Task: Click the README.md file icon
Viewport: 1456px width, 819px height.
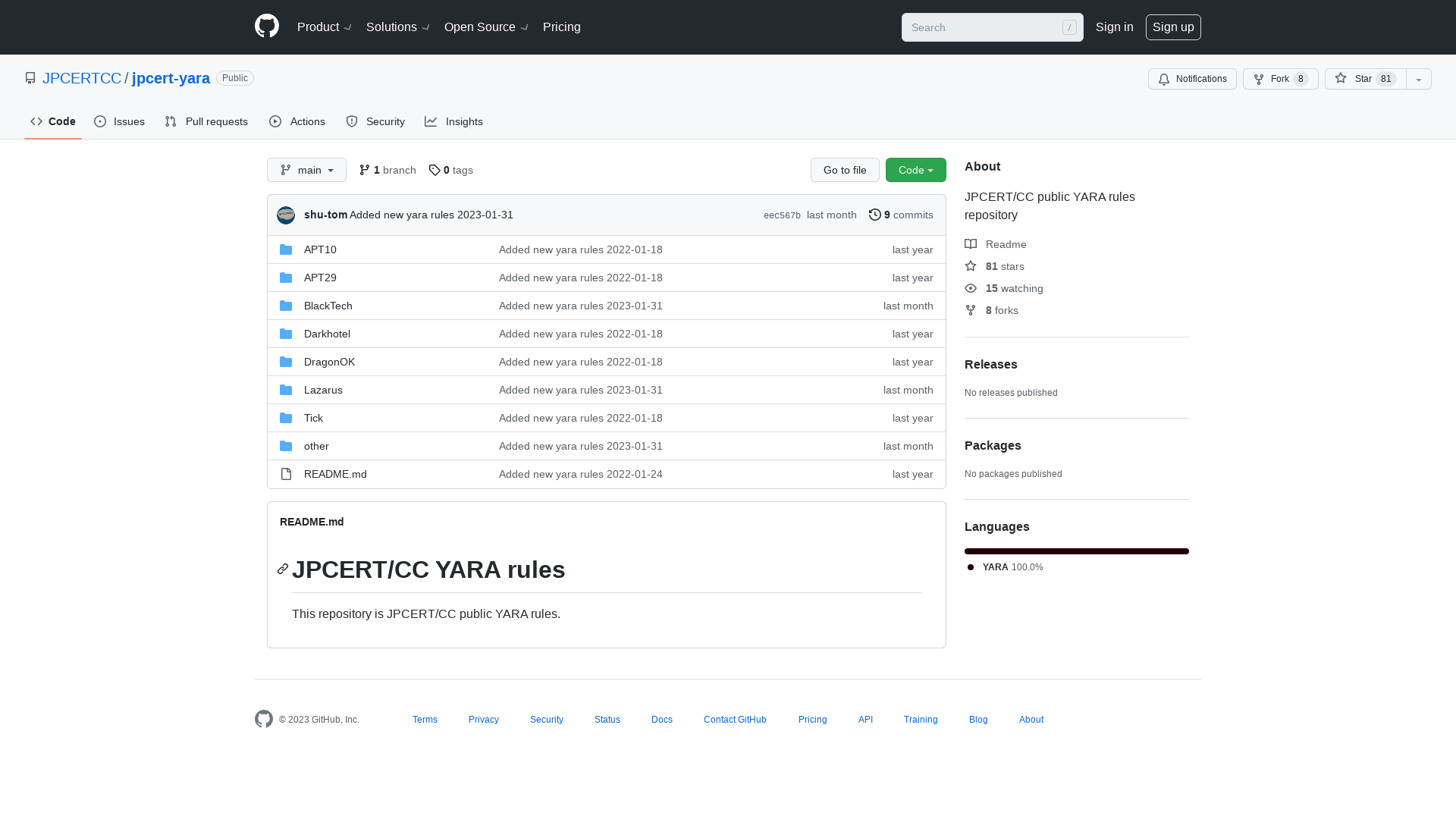Action: tap(286, 474)
